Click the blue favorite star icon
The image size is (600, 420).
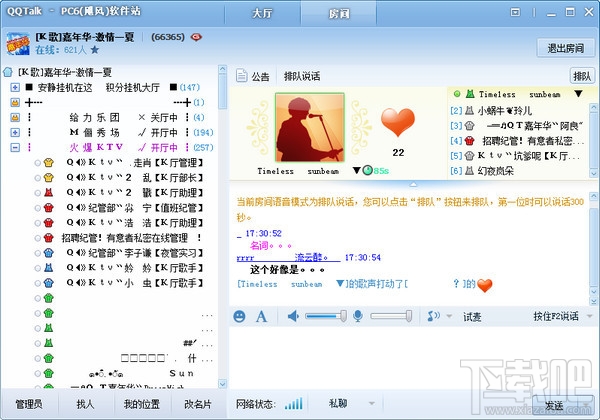click(x=95, y=49)
